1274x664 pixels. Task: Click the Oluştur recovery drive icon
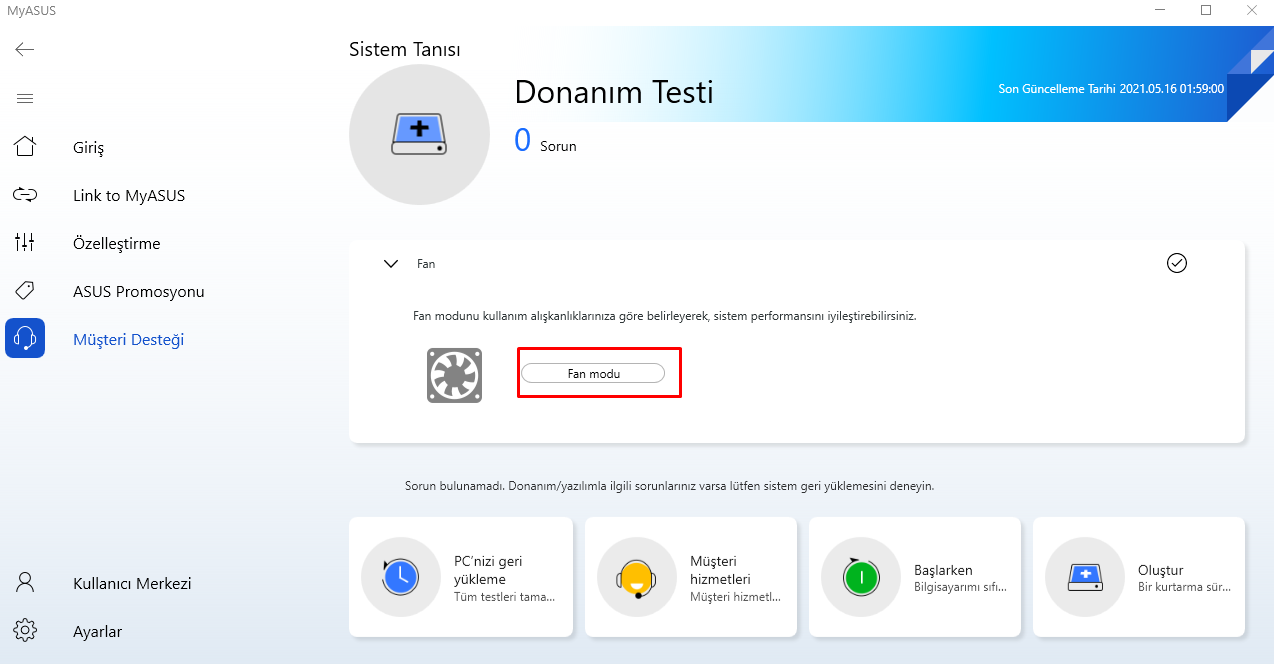(1085, 577)
